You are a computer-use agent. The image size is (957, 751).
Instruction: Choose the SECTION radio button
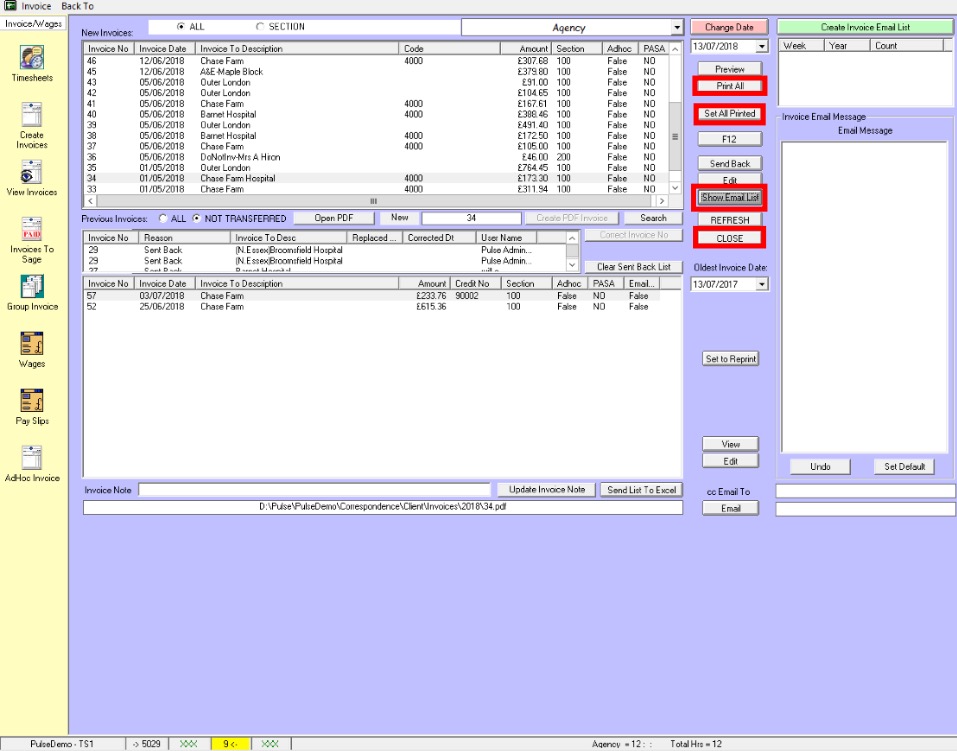260,27
